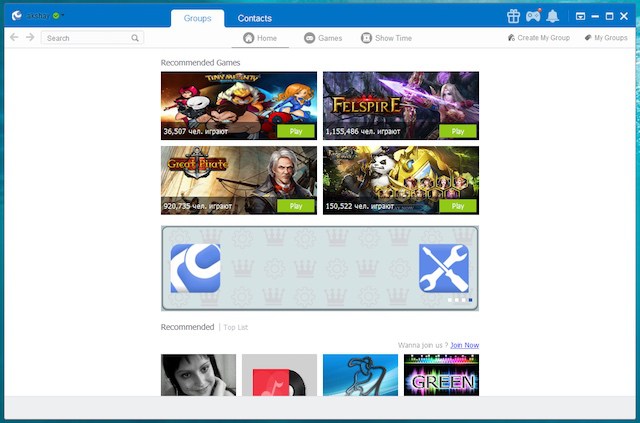Image resolution: width=640 pixels, height=423 pixels.
Task: Select the Show Time section tab
Action: 387,38
